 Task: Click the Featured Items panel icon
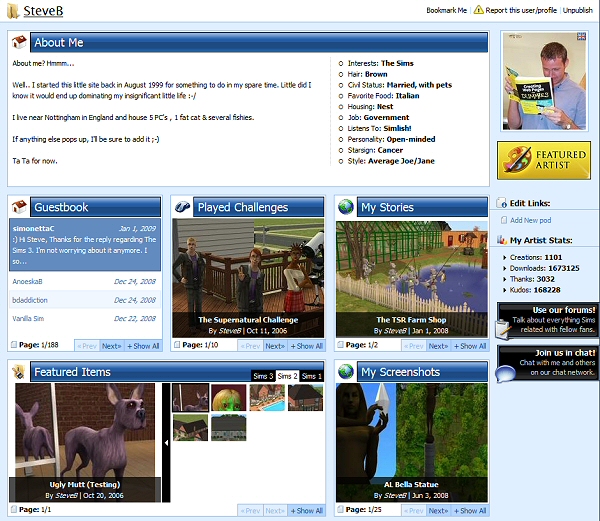(18, 372)
